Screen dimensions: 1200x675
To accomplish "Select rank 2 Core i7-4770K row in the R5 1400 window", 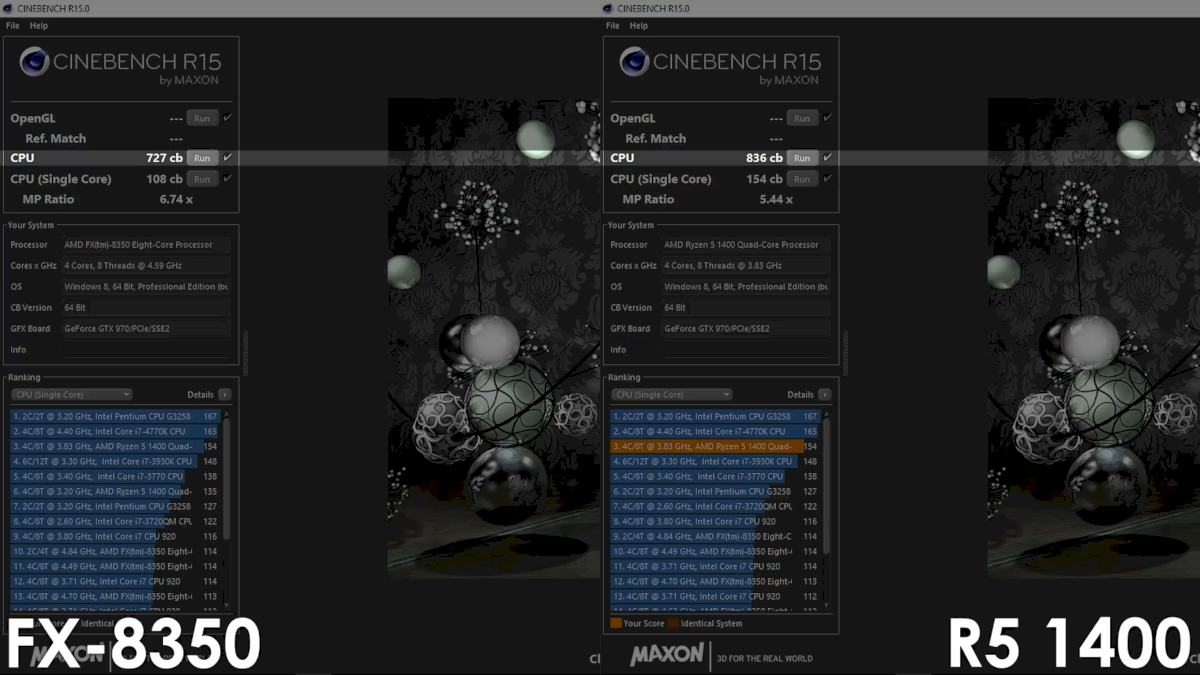I will (714, 431).
